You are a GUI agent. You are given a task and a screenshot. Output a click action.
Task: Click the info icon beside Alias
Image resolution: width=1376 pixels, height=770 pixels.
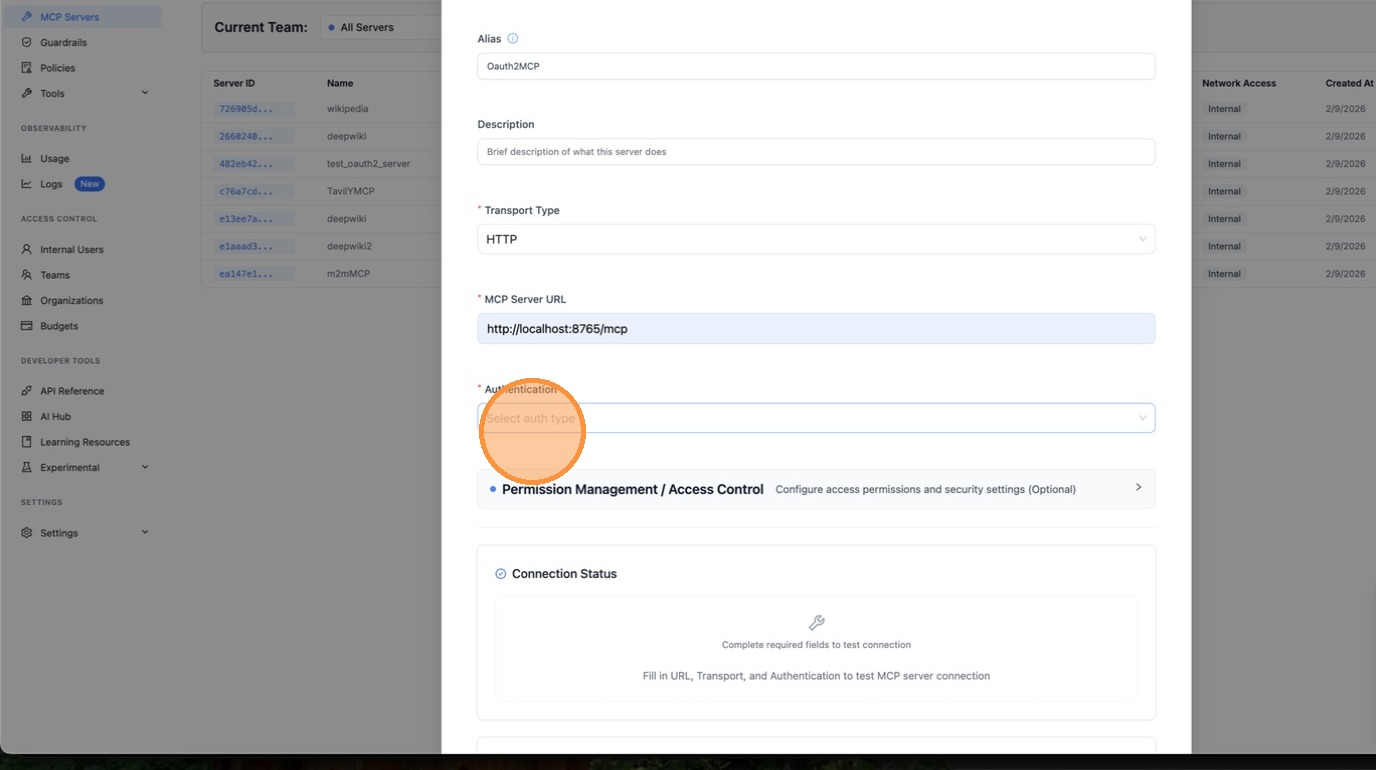(x=513, y=39)
